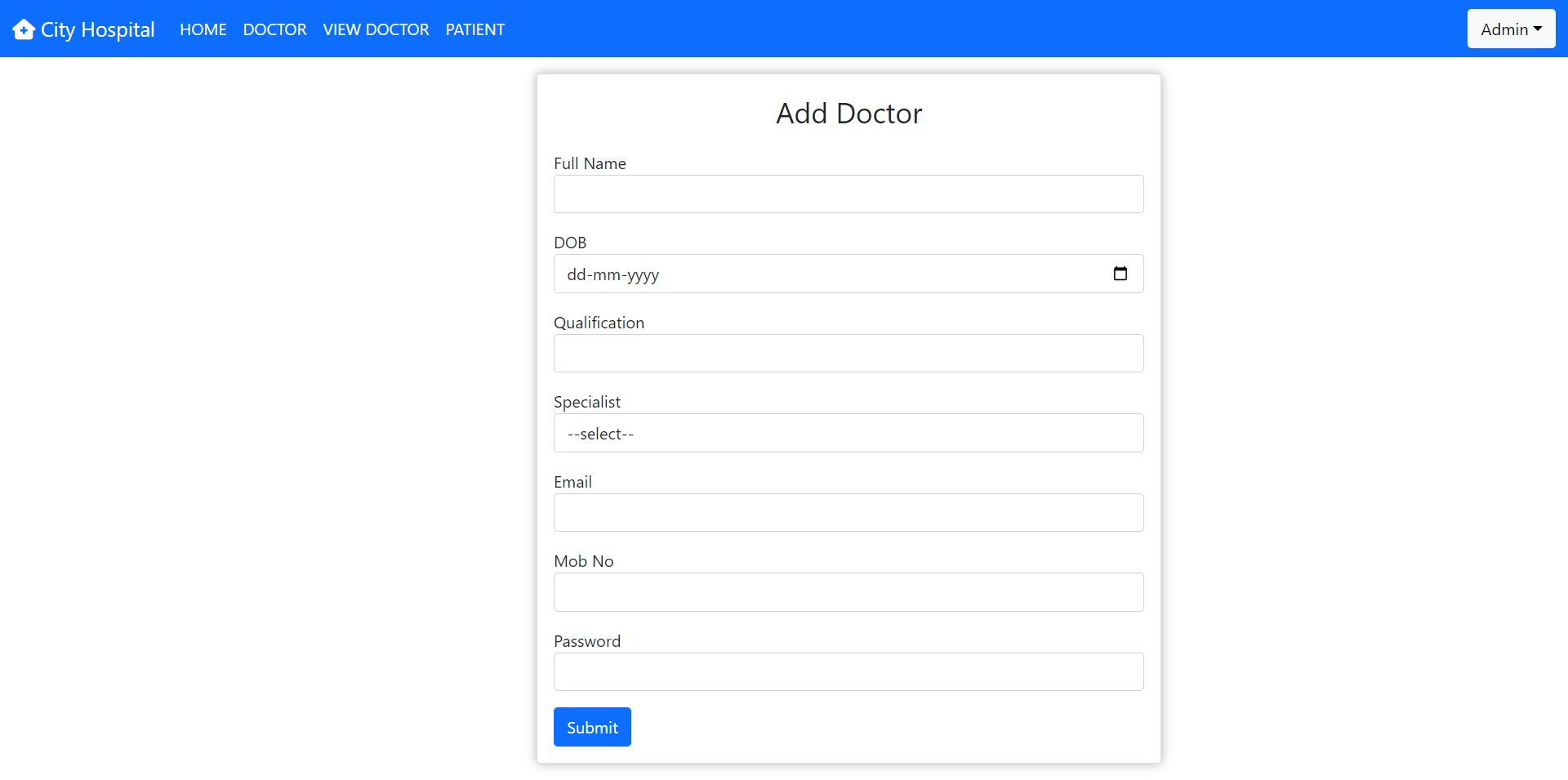Open the DOB calendar picker icon
Screen dimensions: 1568x780
(1120, 274)
